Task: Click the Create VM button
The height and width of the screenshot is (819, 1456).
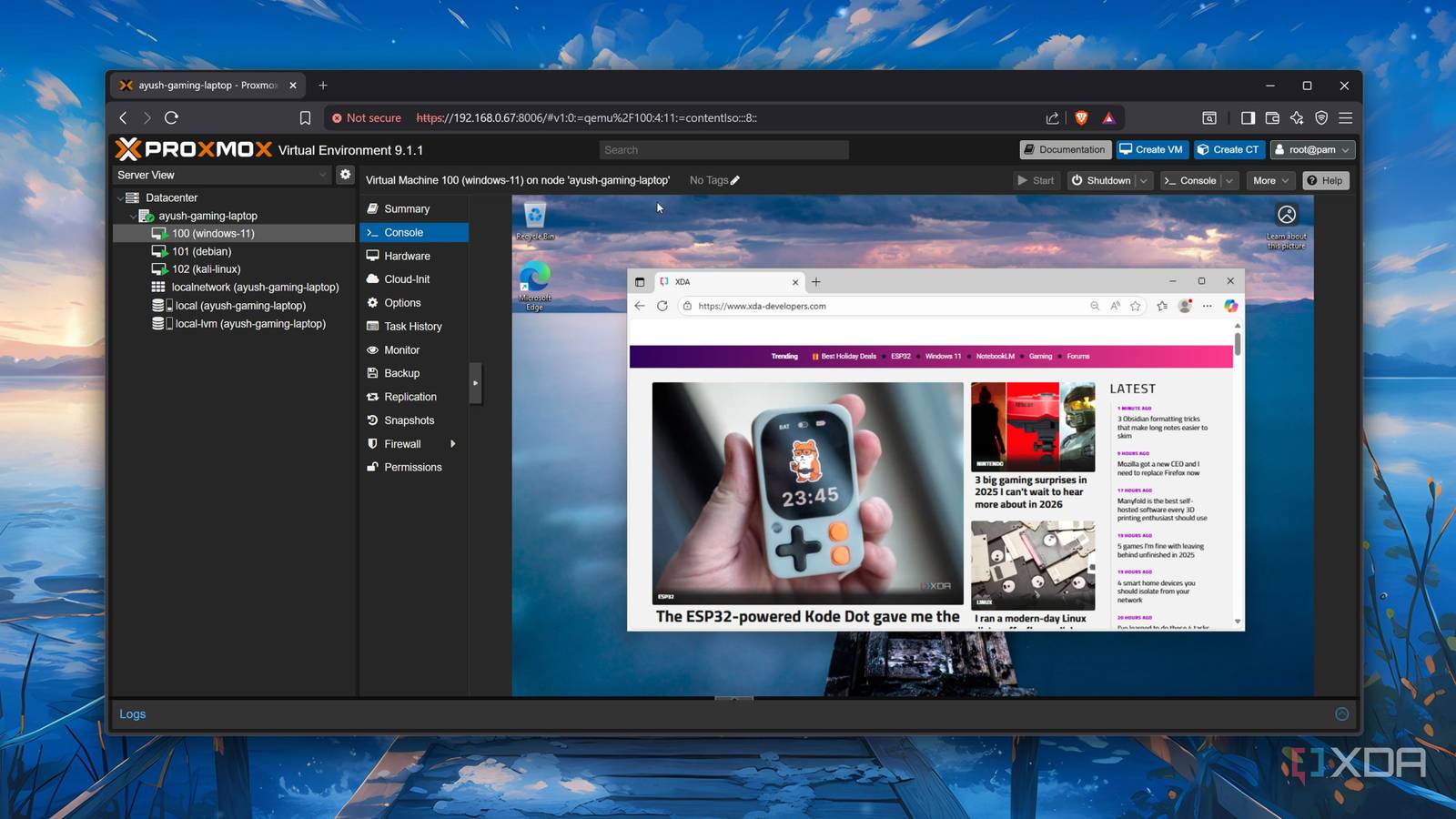Action: click(x=1151, y=149)
